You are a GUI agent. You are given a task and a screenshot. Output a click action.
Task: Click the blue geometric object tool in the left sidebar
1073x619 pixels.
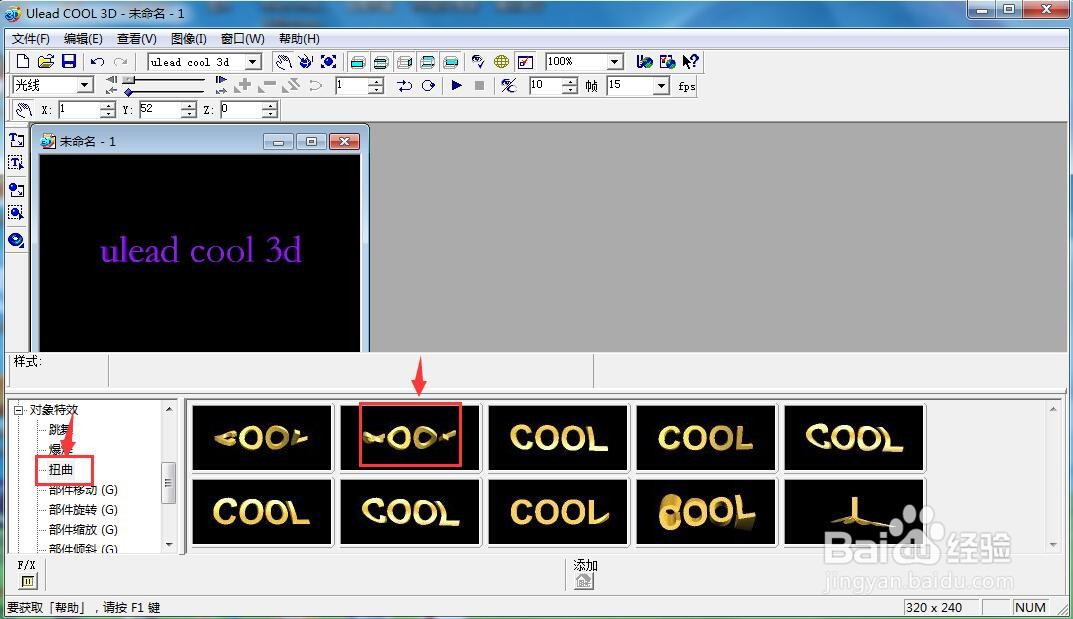pyautogui.click(x=16, y=240)
